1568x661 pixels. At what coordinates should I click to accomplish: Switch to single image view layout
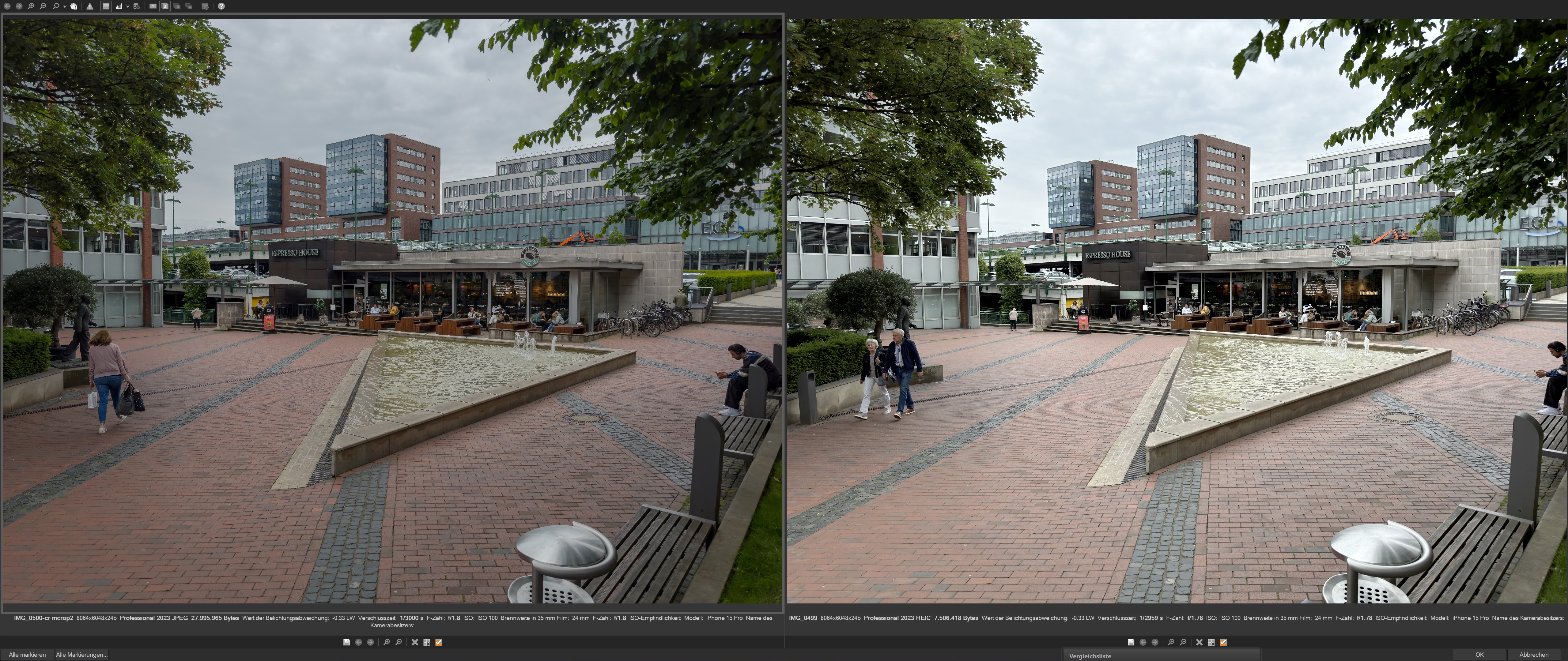click(x=153, y=6)
